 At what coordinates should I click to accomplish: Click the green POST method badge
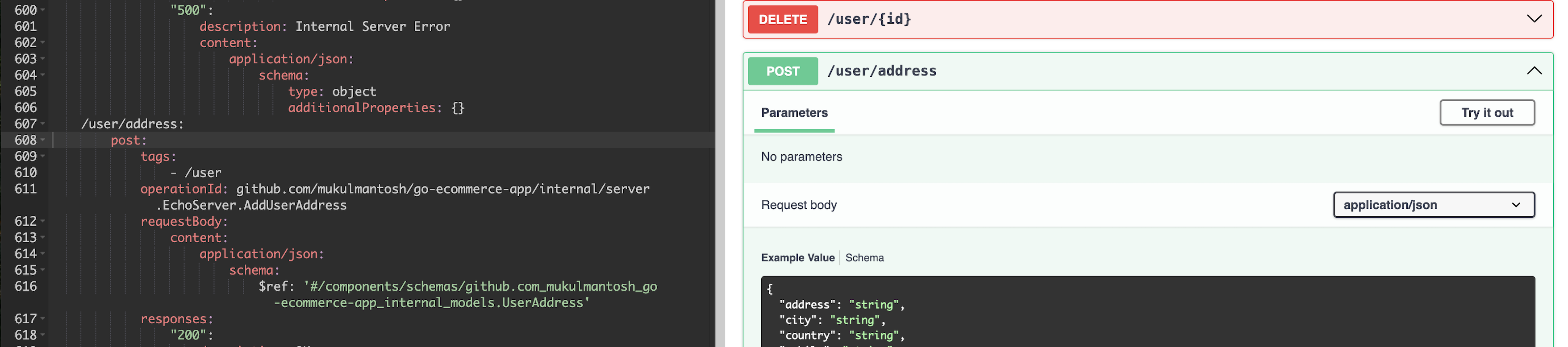click(x=783, y=71)
